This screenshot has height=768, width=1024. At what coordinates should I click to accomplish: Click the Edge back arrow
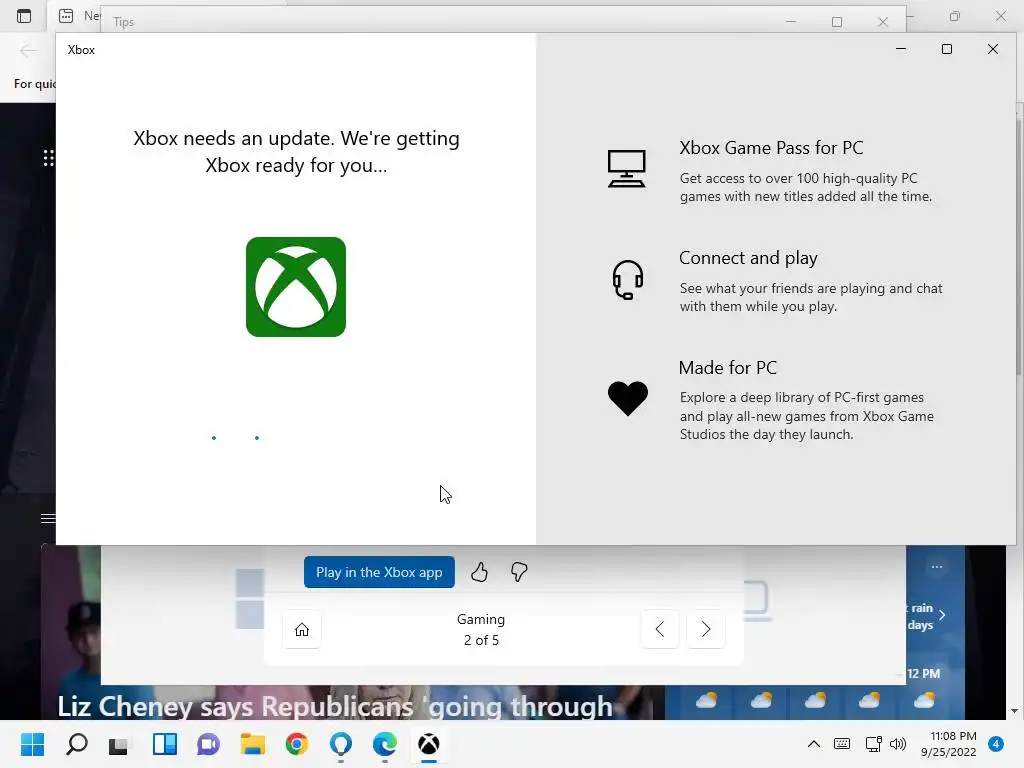tap(28, 50)
